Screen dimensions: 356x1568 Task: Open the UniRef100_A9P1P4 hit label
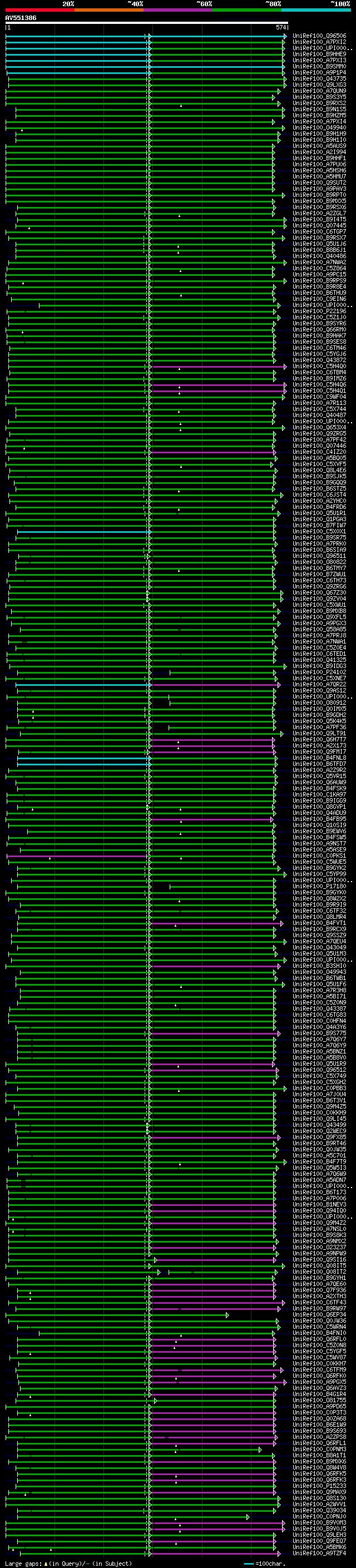click(x=319, y=72)
